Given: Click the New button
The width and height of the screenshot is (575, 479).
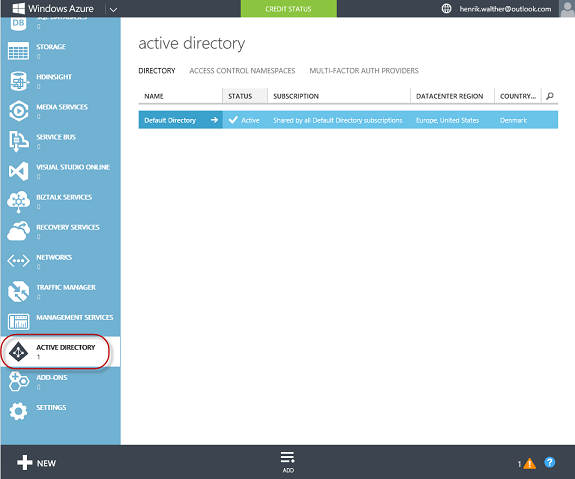Looking at the screenshot, I should [36, 463].
